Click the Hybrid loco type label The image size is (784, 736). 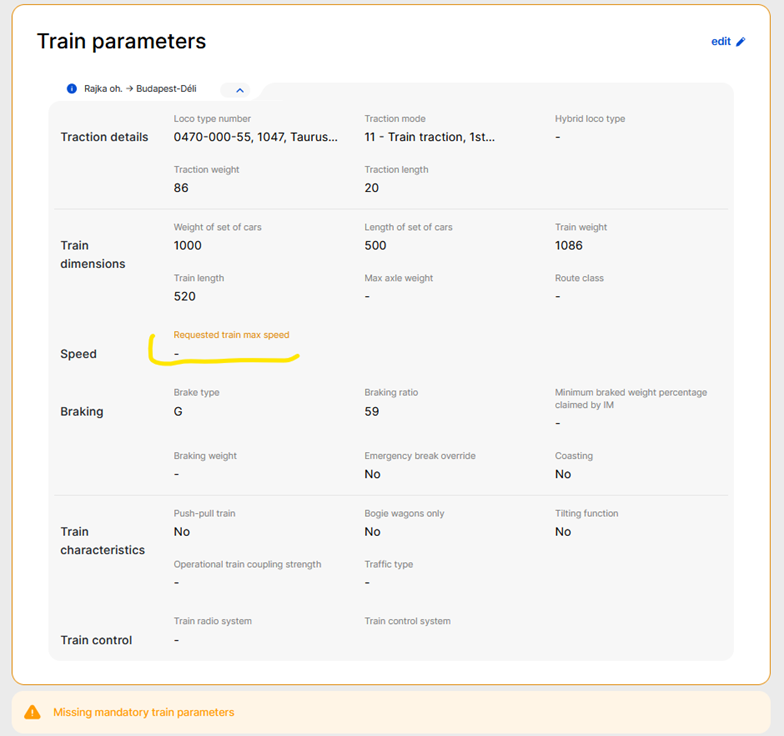tap(590, 118)
